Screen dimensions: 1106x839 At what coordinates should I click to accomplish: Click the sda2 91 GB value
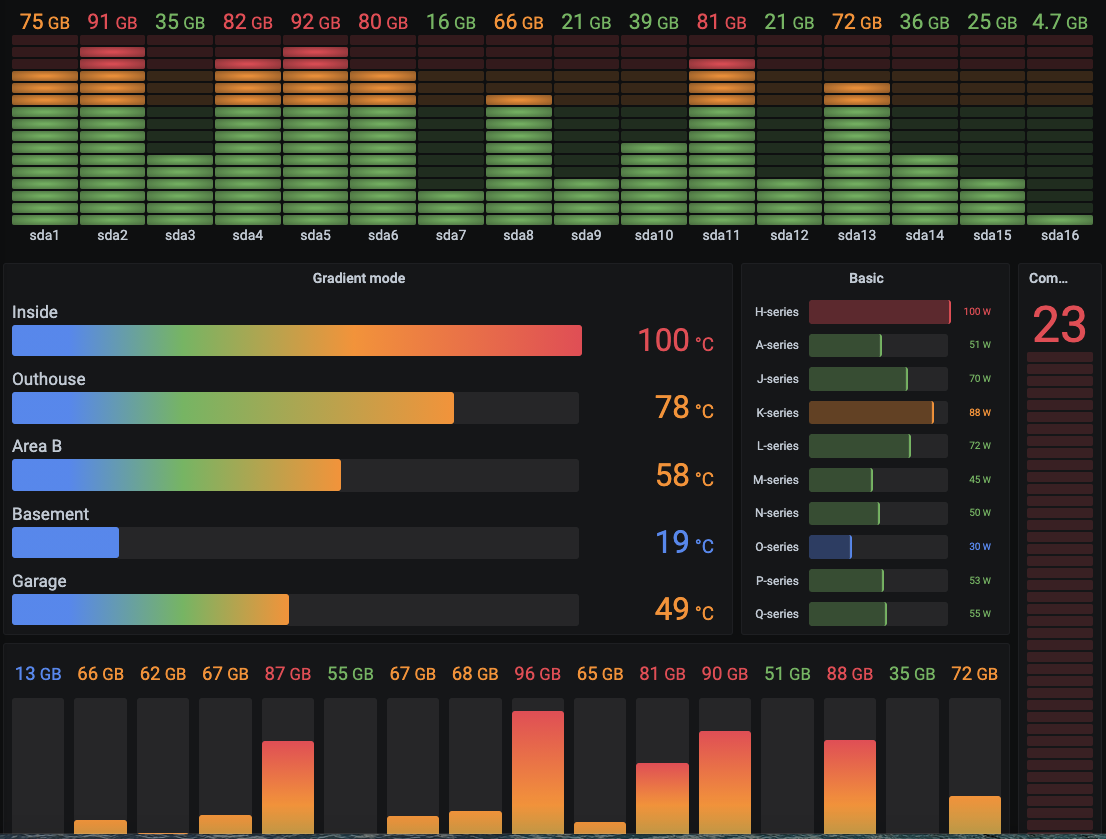pos(112,22)
